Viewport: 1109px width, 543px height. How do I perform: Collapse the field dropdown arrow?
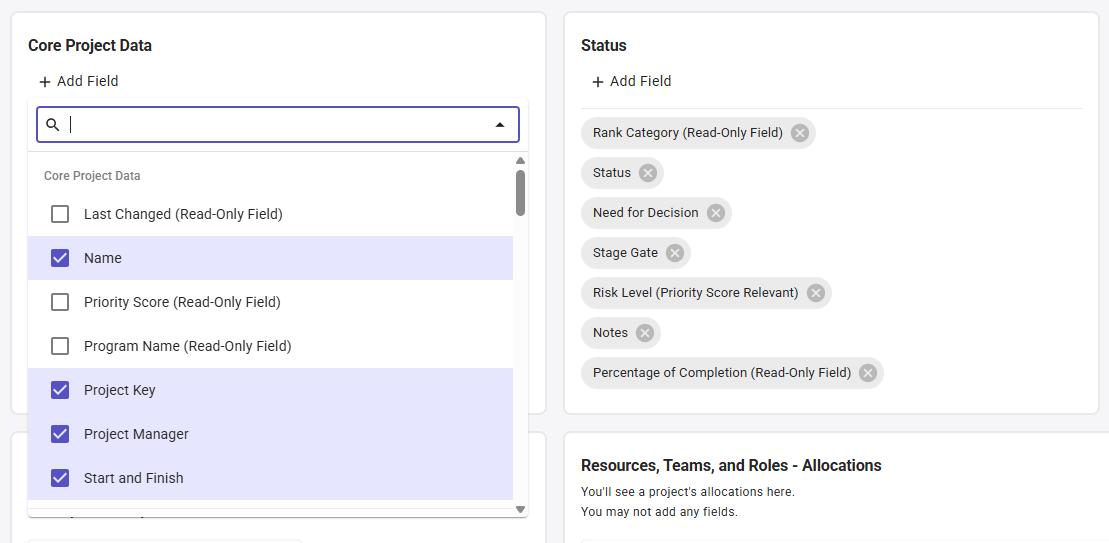point(500,125)
